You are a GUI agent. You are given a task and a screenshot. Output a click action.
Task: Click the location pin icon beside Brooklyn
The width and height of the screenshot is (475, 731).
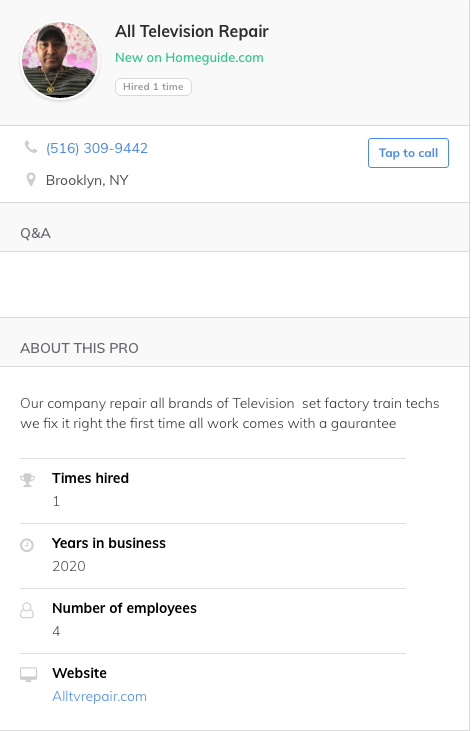click(x=31, y=179)
